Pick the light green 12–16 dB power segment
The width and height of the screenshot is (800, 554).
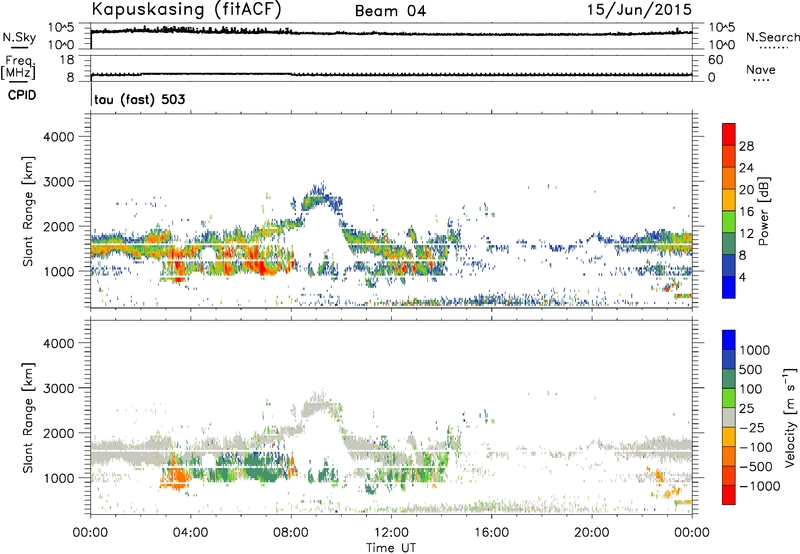click(729, 222)
